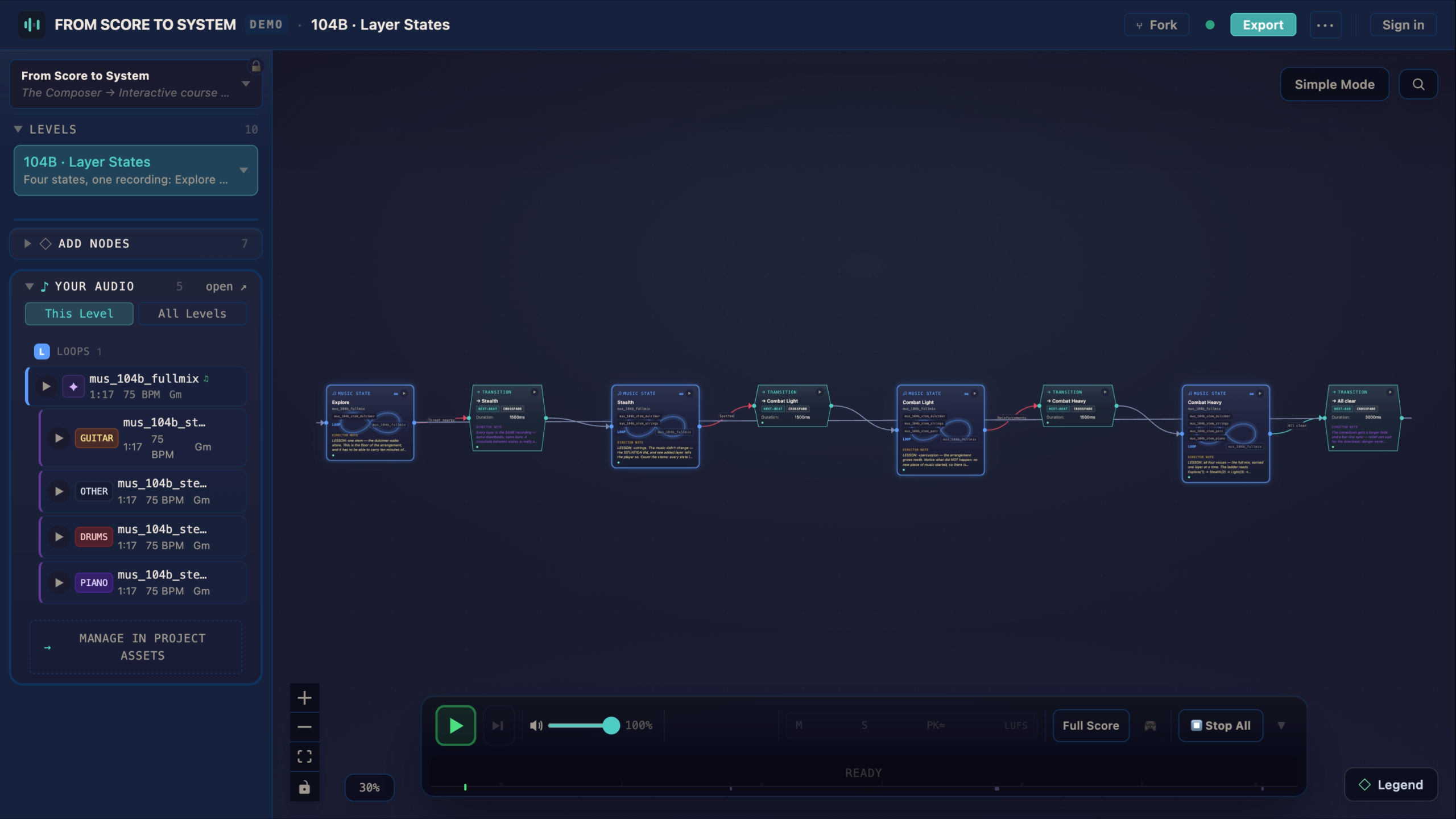The width and height of the screenshot is (1456, 819).
Task: Fit graph to view icon
Action: coord(305,757)
